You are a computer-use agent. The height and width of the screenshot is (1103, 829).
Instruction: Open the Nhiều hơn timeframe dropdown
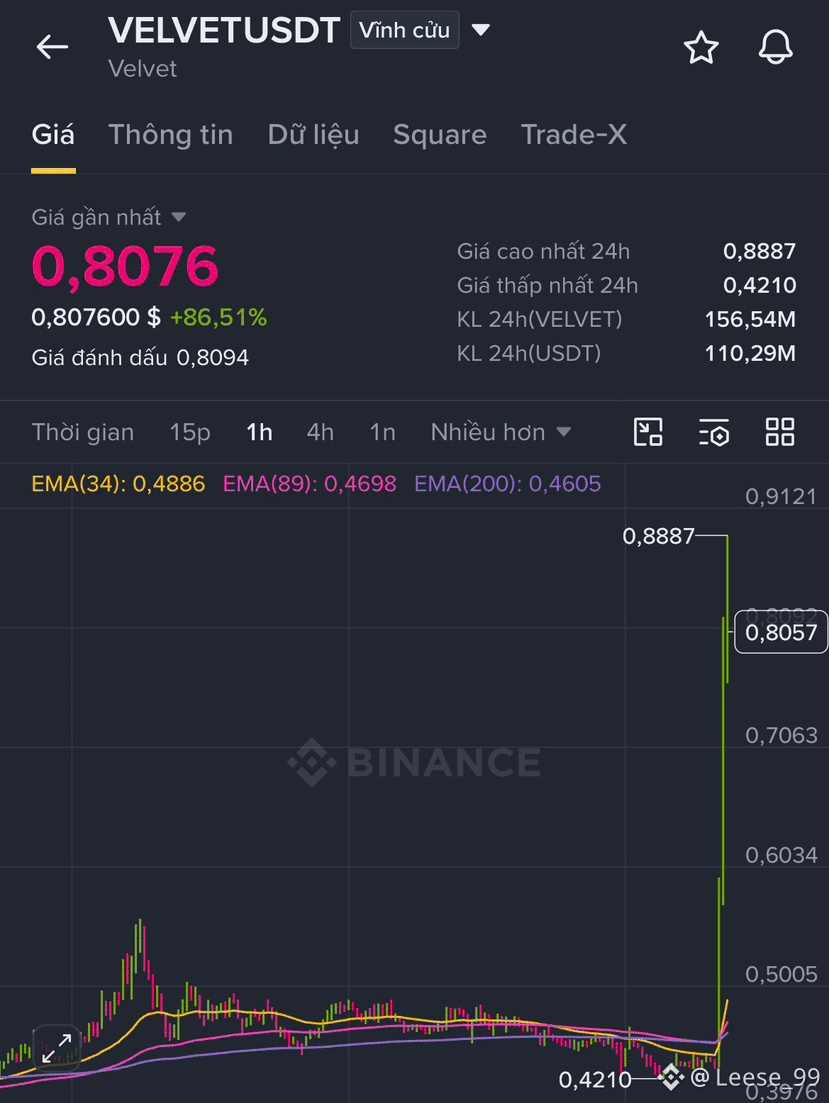tap(500, 432)
